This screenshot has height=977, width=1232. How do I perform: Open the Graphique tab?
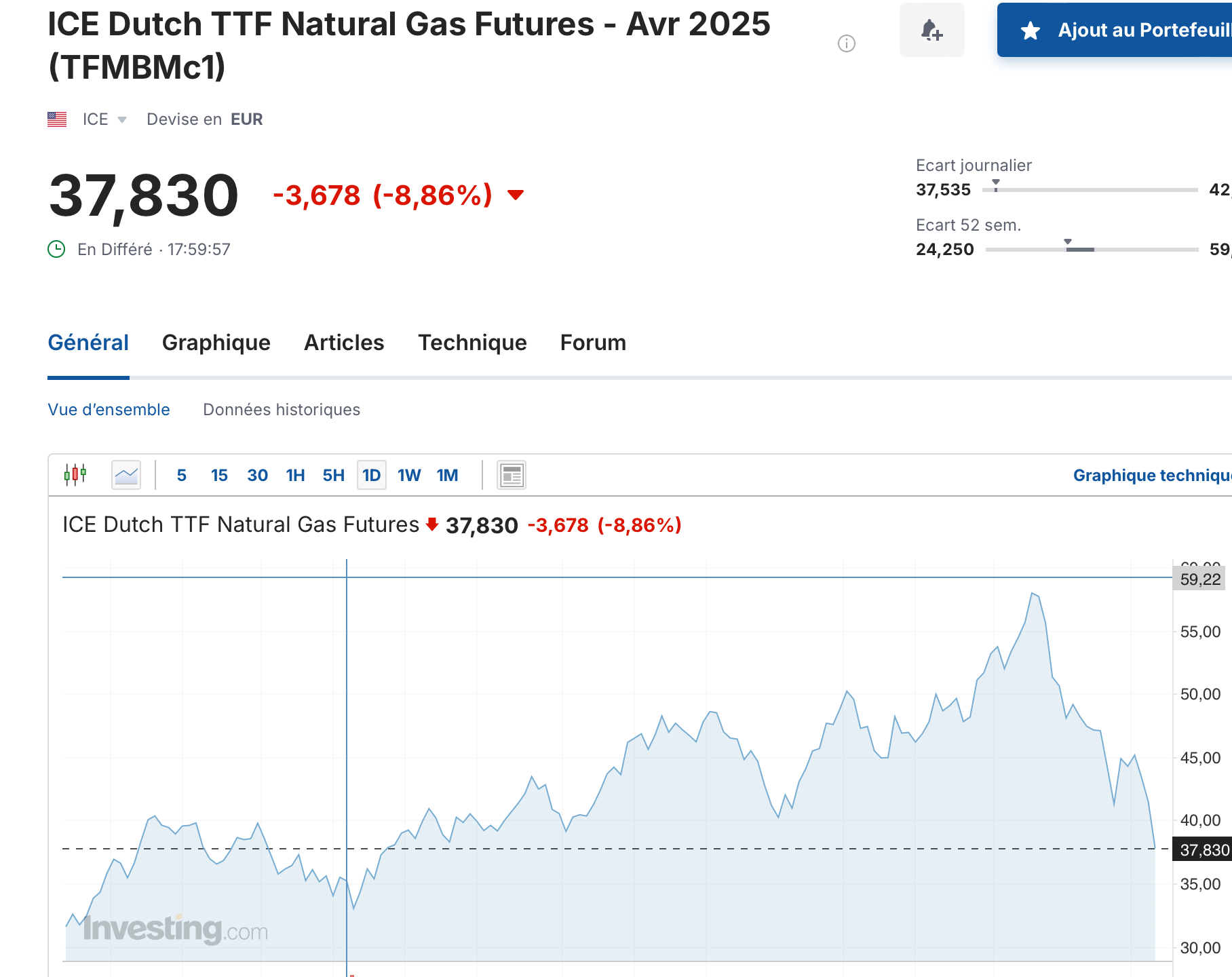[x=216, y=343]
